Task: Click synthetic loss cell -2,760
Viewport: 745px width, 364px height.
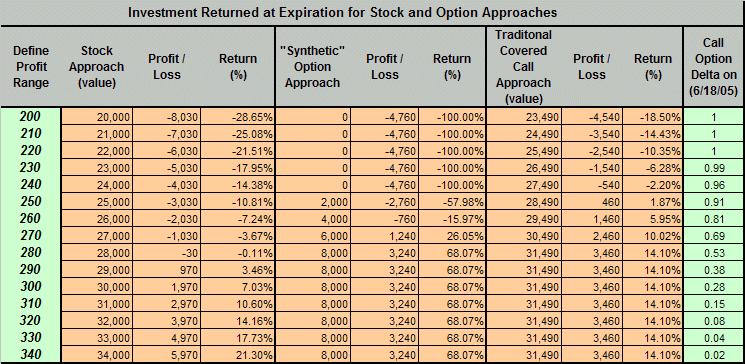Action: (385, 201)
